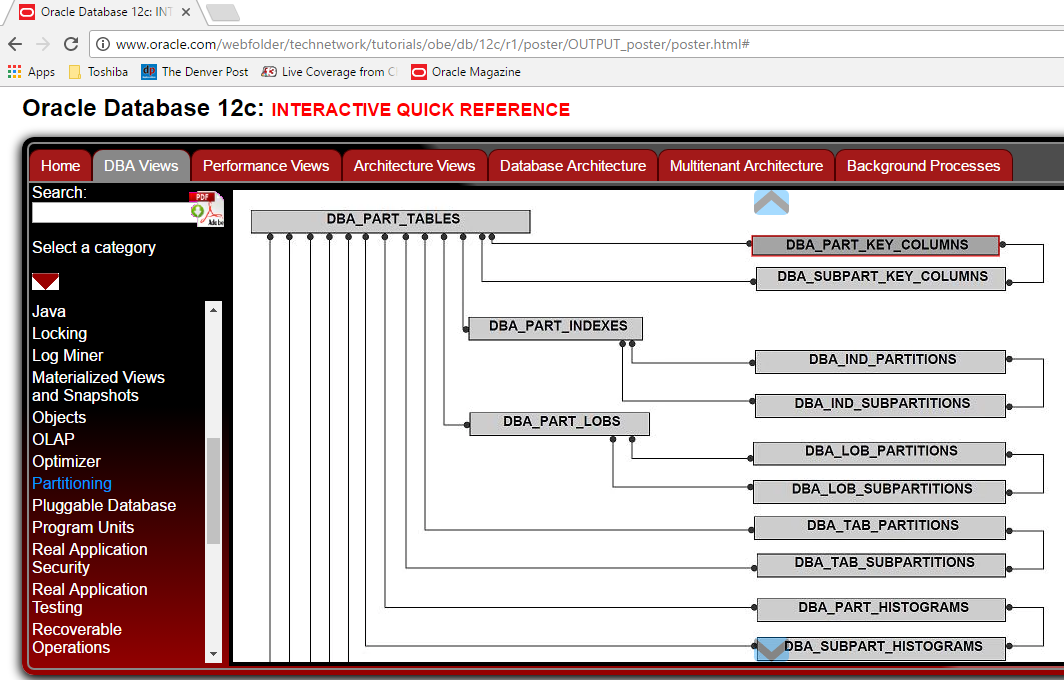Select the Locking category
Screen dimensions: 1064x680
pyautogui.click(x=60, y=333)
